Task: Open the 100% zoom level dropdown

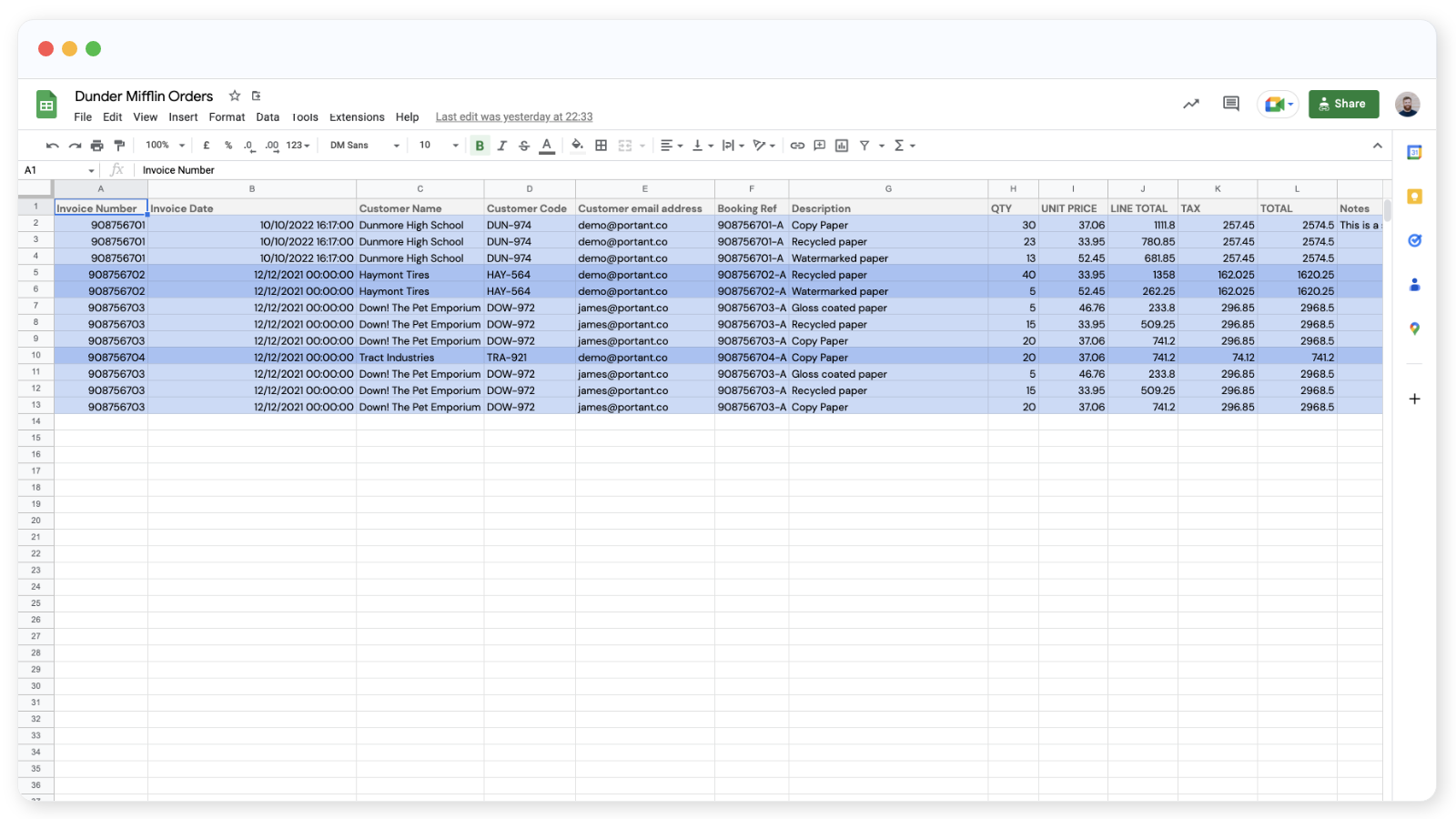Action: point(166,146)
